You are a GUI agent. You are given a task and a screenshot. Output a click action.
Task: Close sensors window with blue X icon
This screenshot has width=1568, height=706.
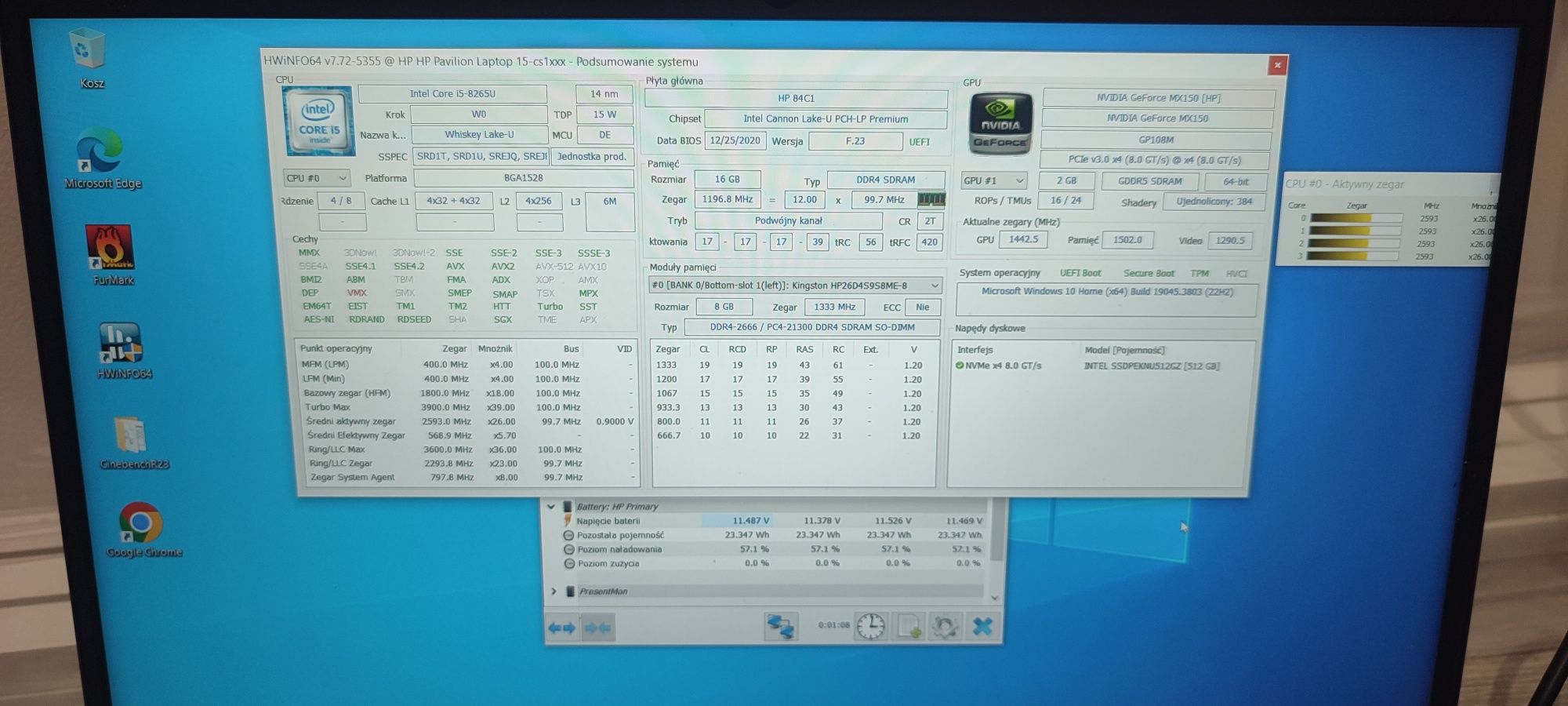coord(982,626)
